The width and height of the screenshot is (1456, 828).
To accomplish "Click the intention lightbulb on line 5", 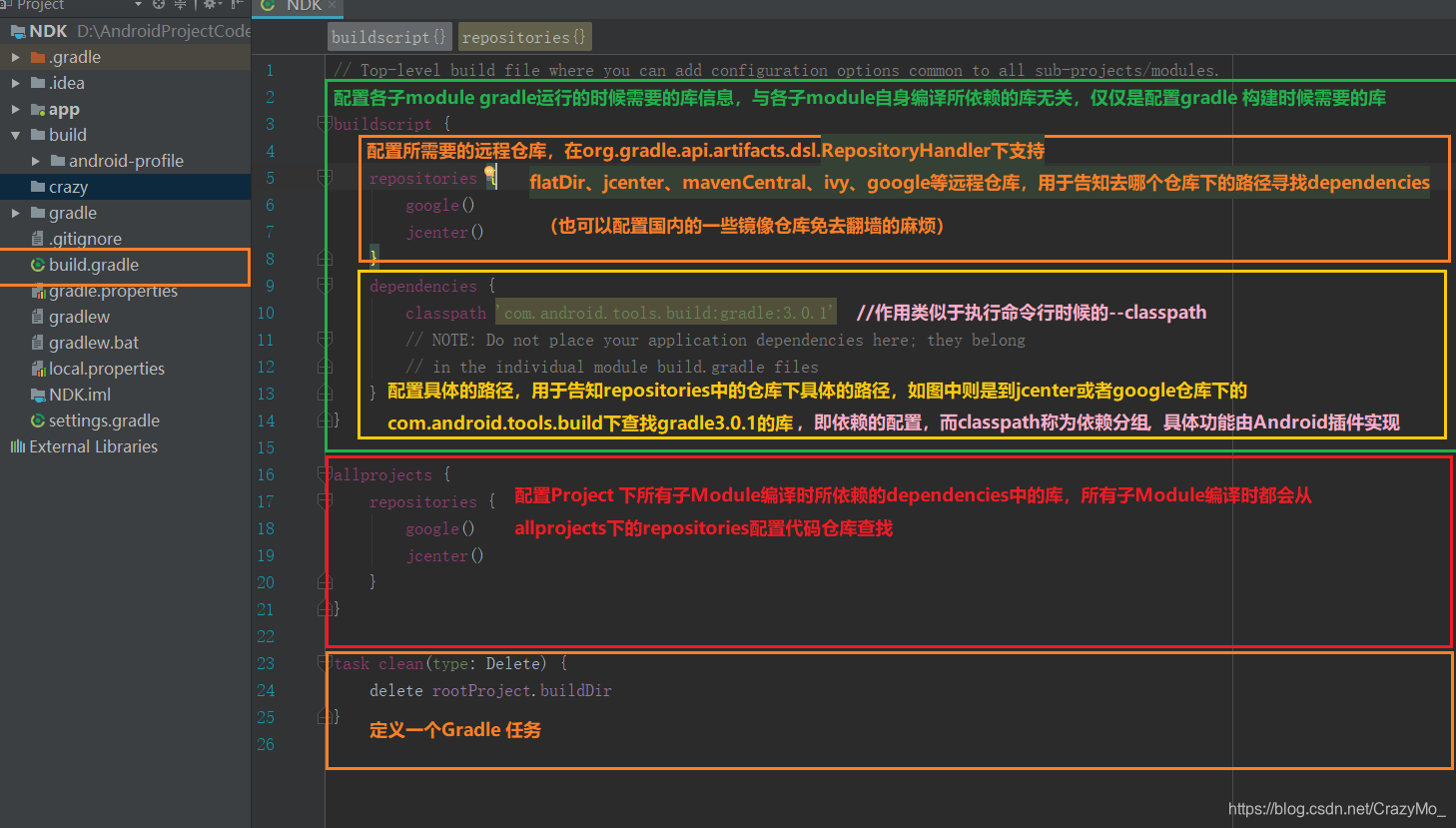I will coord(490,175).
